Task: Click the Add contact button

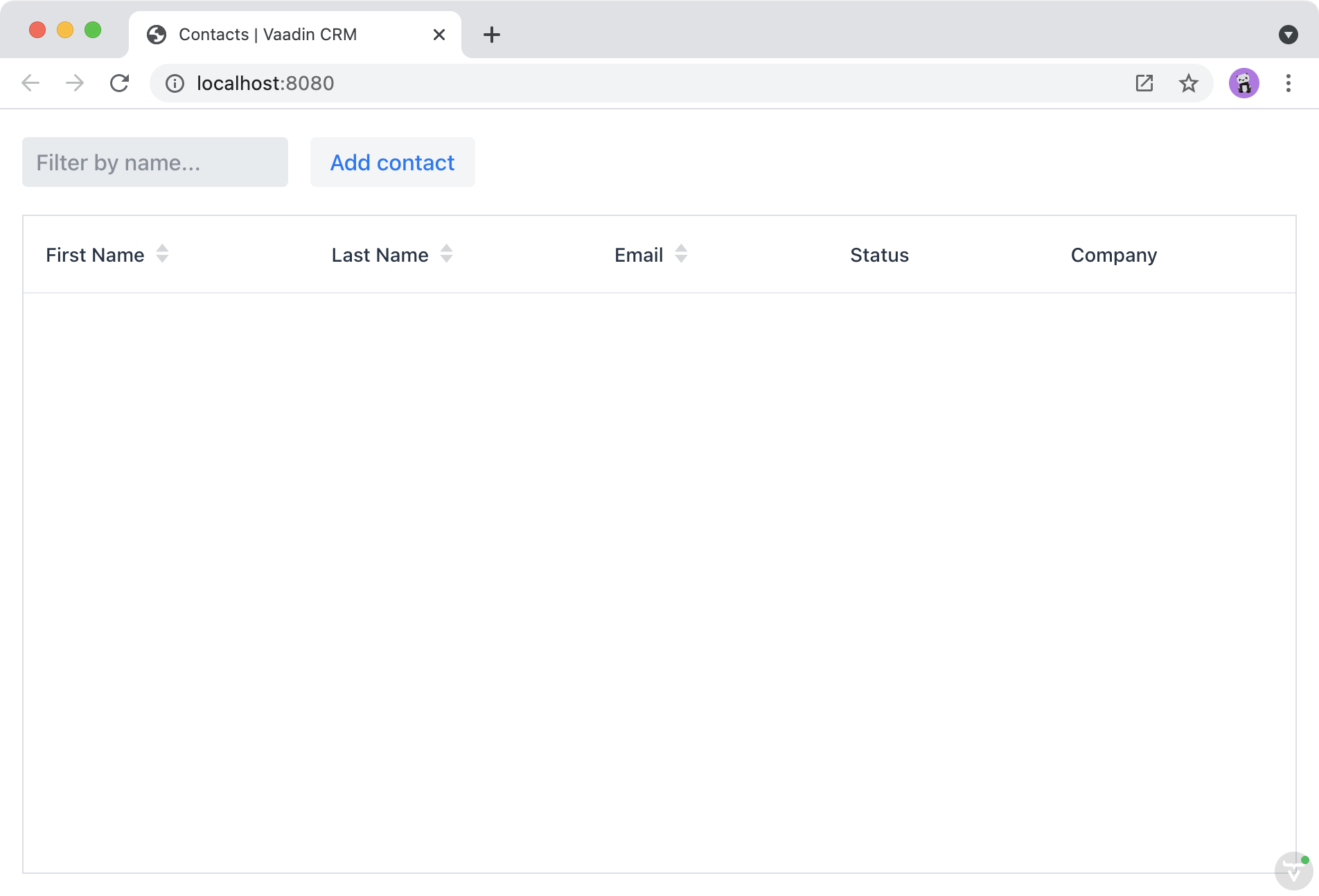Action: click(393, 162)
